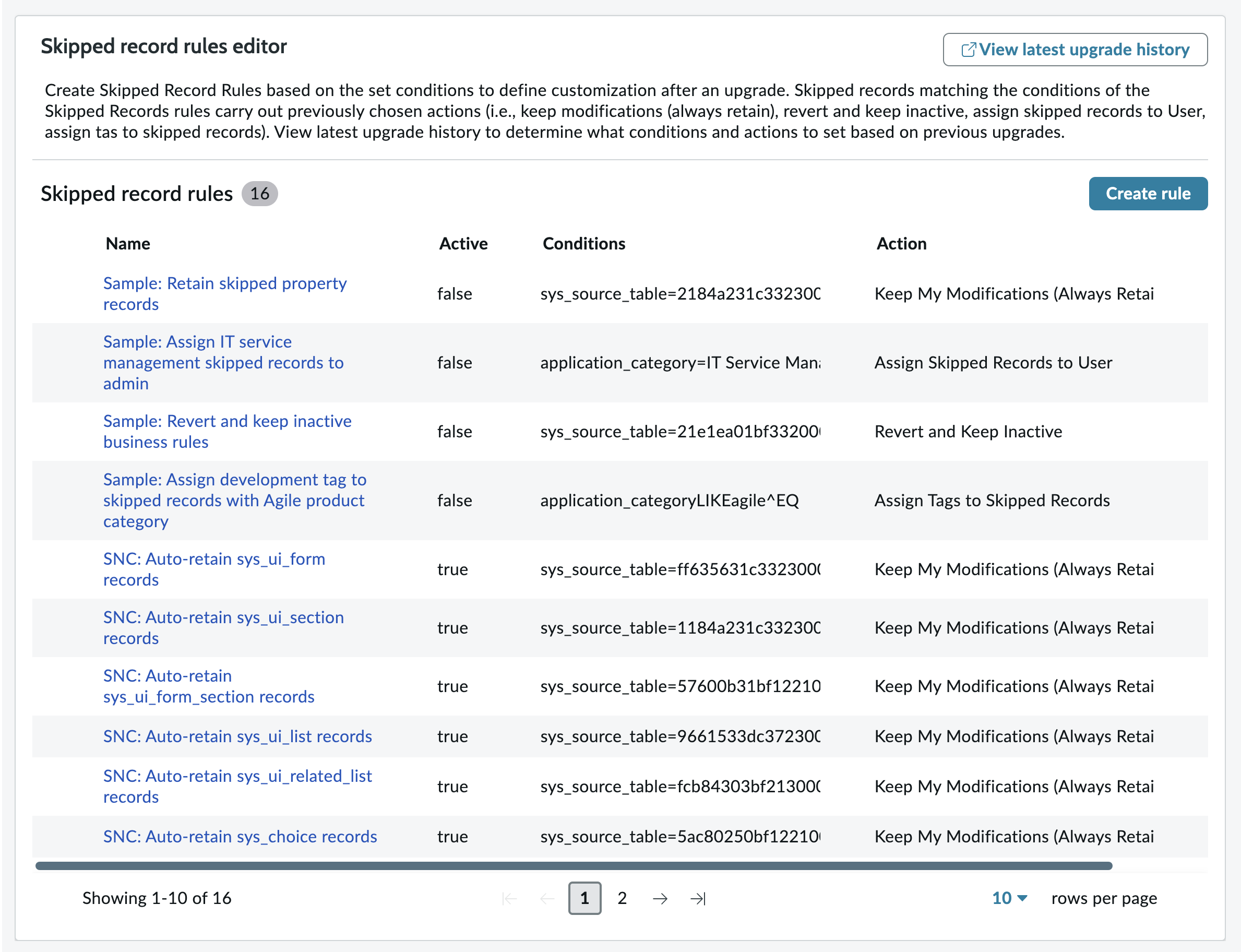This screenshot has width=1241, height=952.
Task: Open SNC: Auto-retain sys_ui_related_list records
Action: tap(237, 786)
